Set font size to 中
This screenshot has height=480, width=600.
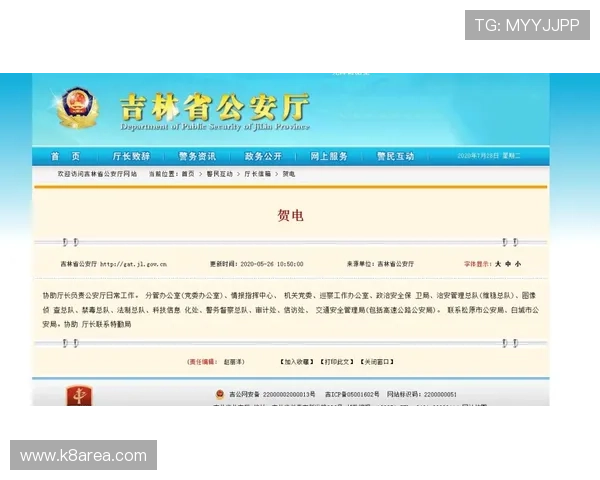pyautogui.click(x=508, y=264)
